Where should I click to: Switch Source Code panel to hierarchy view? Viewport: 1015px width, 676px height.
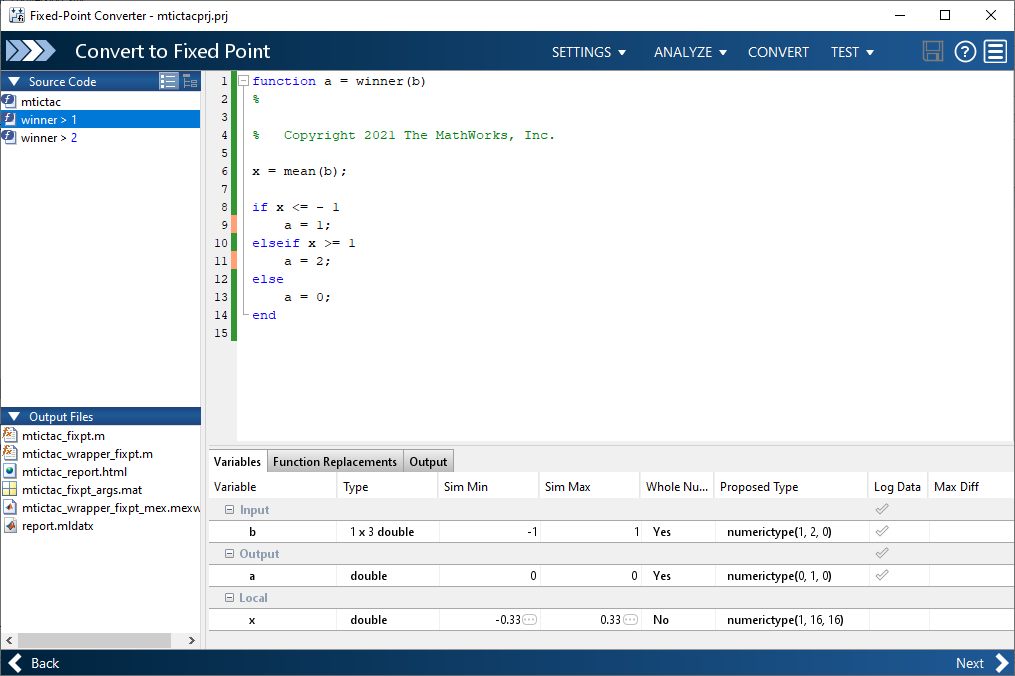point(189,81)
